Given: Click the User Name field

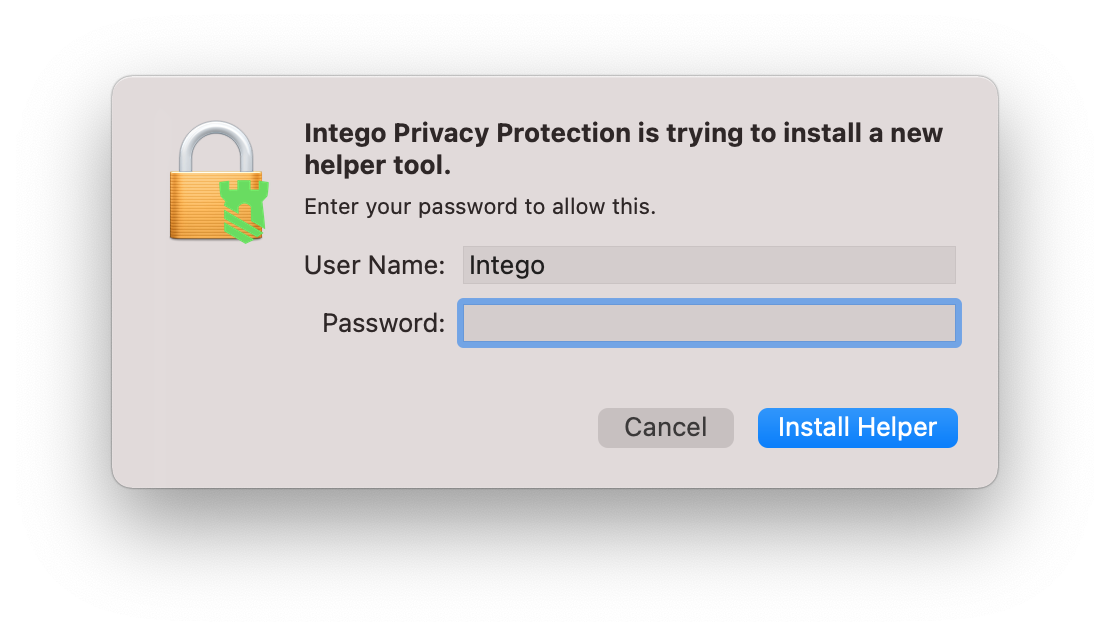Looking at the screenshot, I should tap(709, 265).
